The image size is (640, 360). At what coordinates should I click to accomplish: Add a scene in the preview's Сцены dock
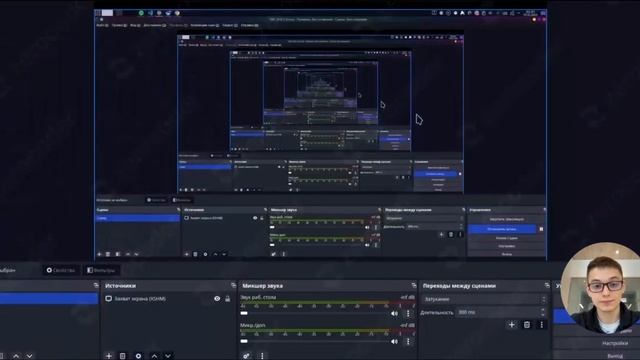pyautogui.click(x=99, y=254)
